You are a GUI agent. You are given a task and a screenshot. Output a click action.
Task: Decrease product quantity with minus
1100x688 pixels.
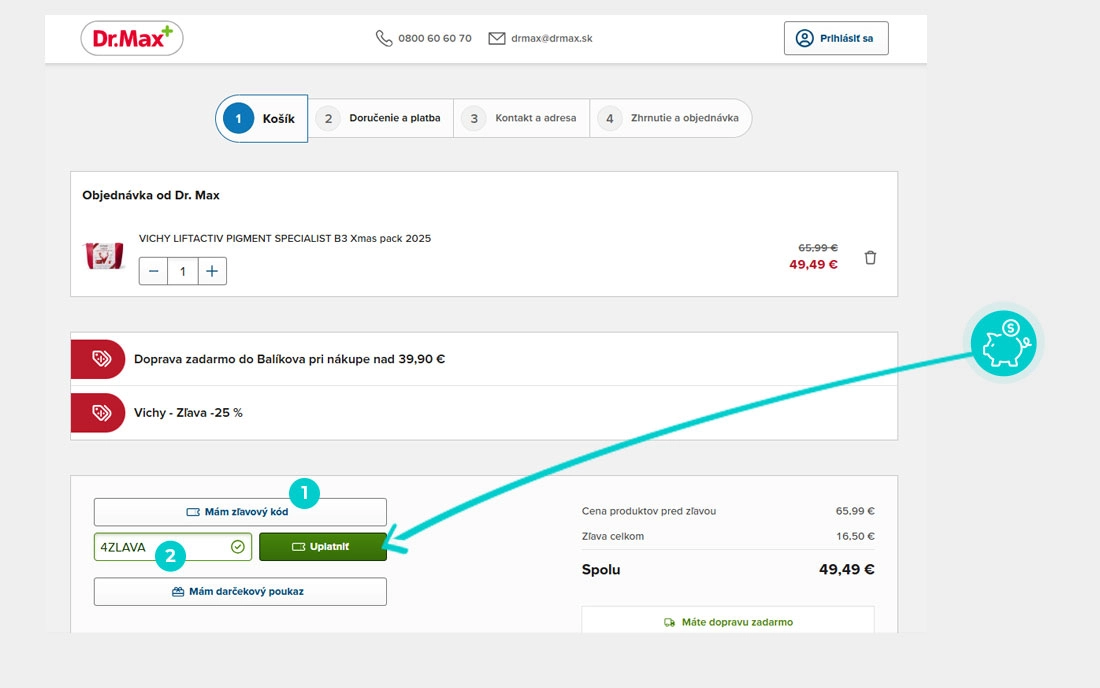point(154,271)
